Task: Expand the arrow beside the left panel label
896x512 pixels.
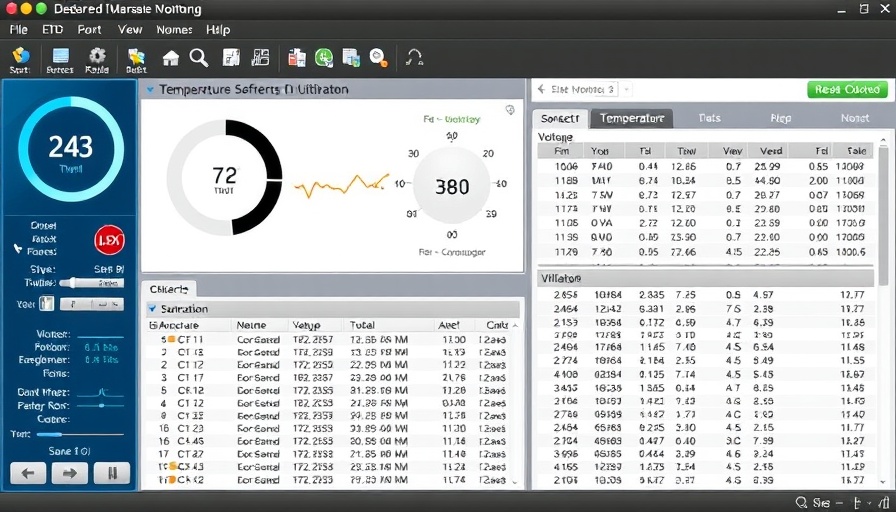Action: (x=17, y=247)
